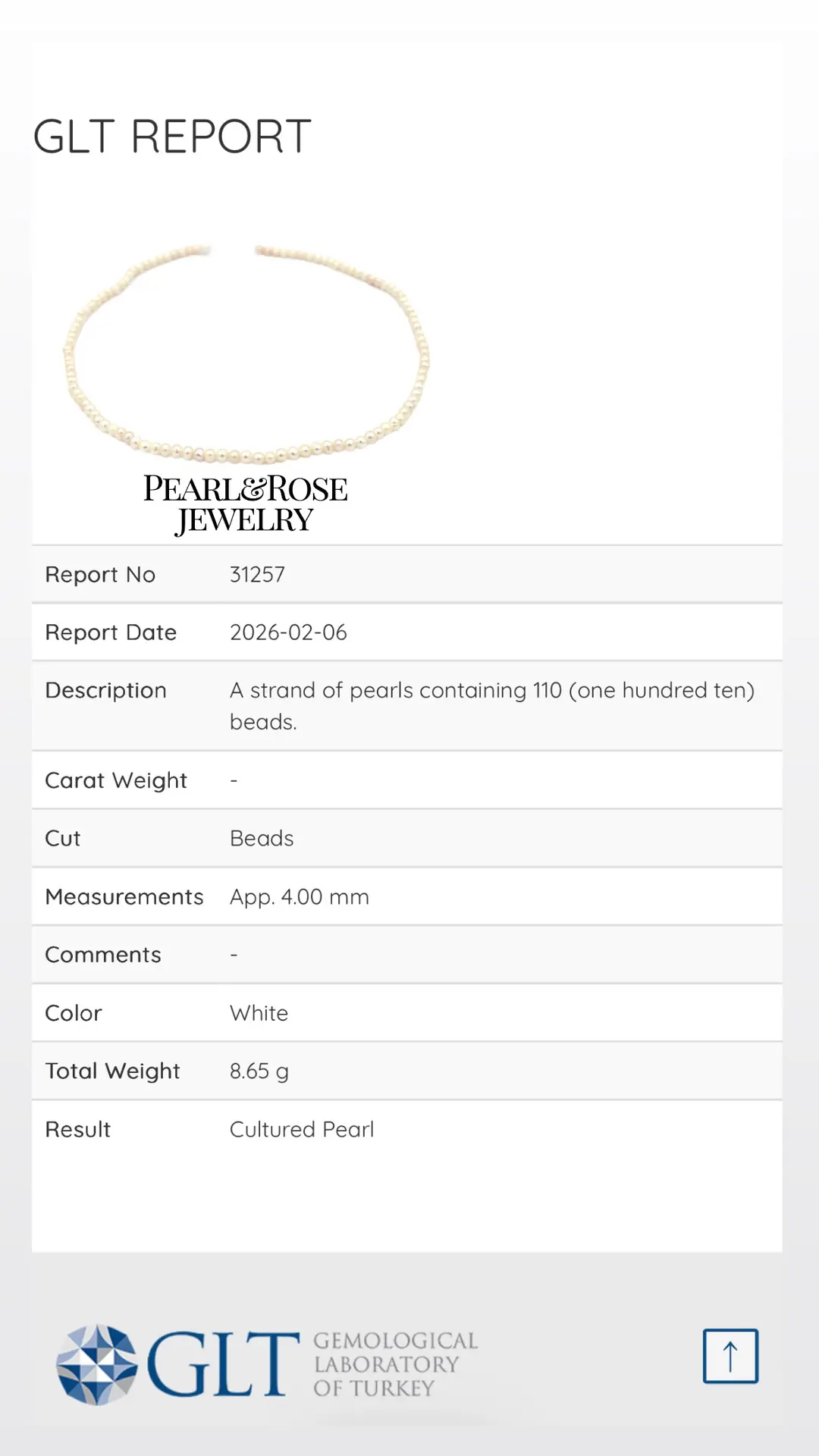Click the Pearl&Rose Jewelry logo text

pyautogui.click(x=245, y=504)
